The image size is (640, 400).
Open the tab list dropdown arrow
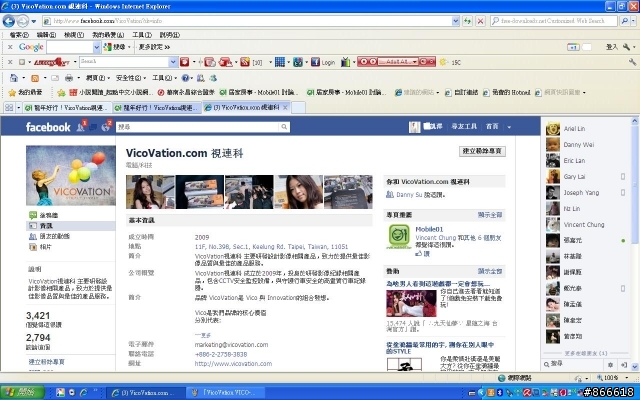click(19, 108)
